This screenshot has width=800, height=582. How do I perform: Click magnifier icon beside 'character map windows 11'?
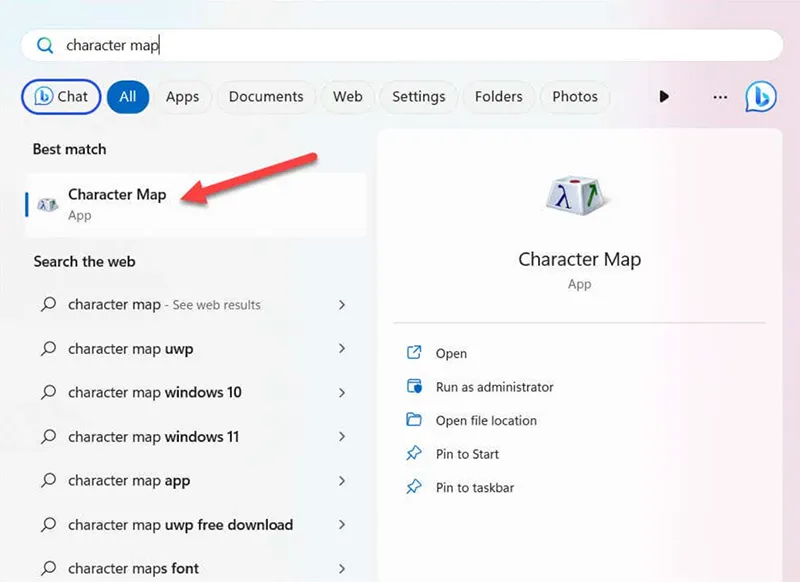(48, 437)
